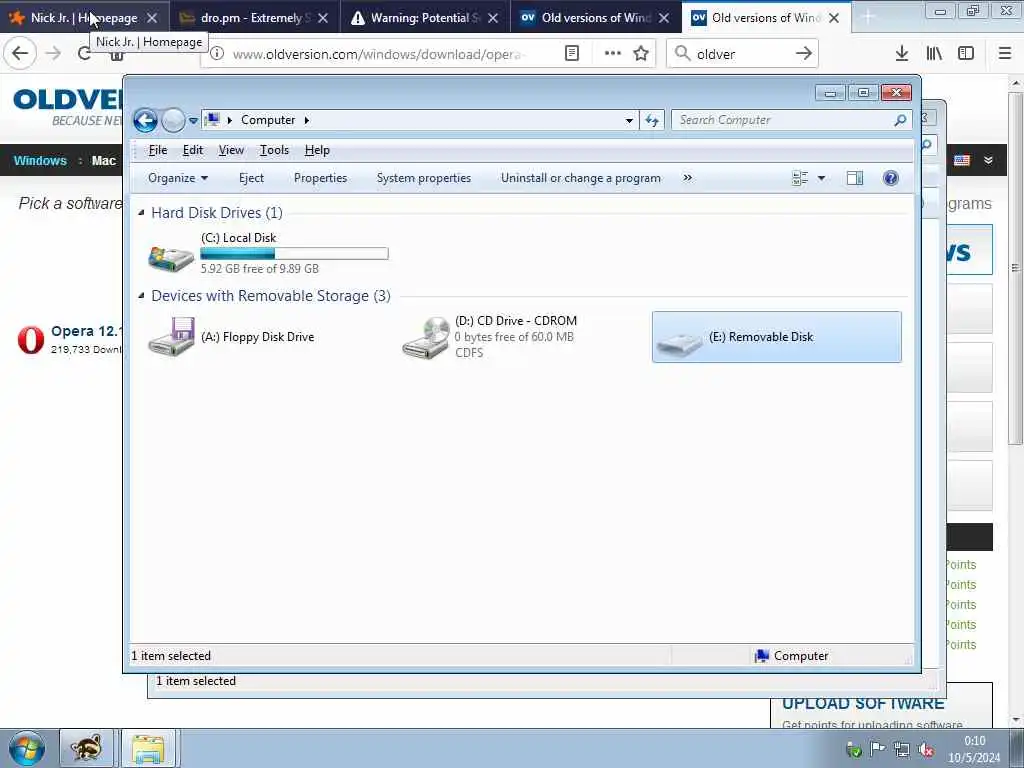This screenshot has height=768, width=1024.
Task: Click System properties
Action: 423,178
